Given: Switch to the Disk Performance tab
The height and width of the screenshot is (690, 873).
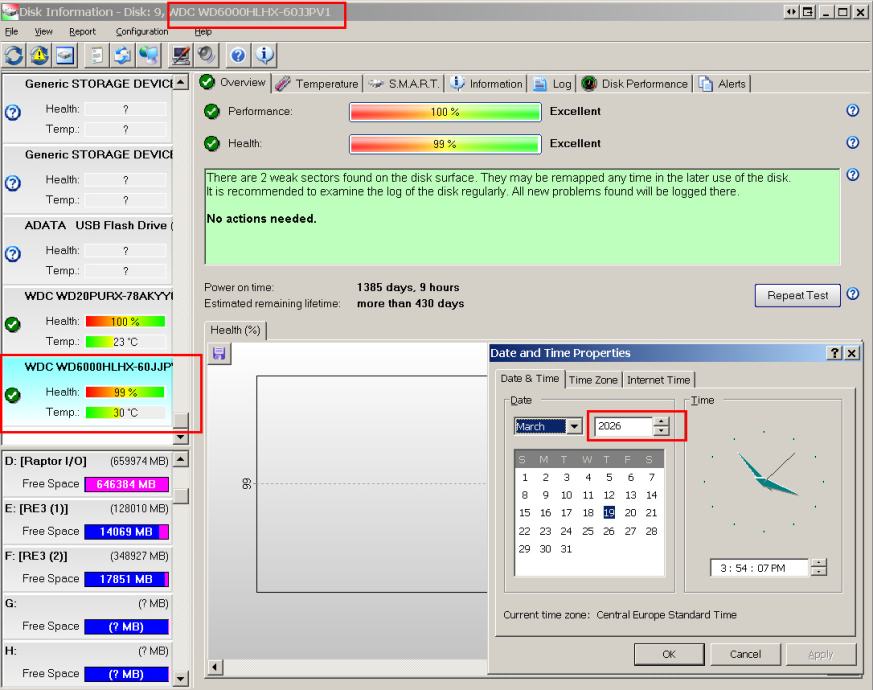Looking at the screenshot, I should (x=635, y=84).
